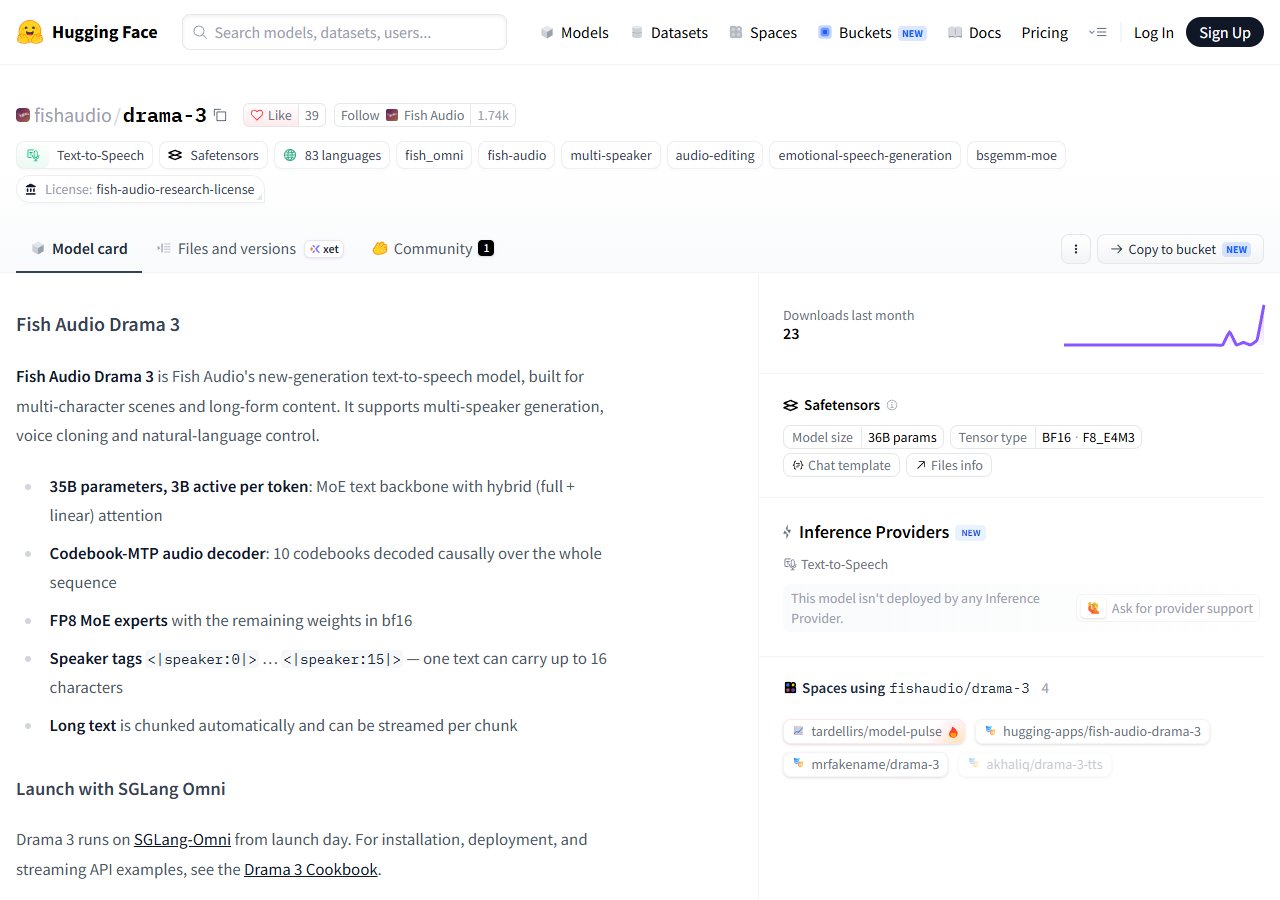Copy model name with the copy icon
The width and height of the screenshot is (1280, 900).
[220, 115]
